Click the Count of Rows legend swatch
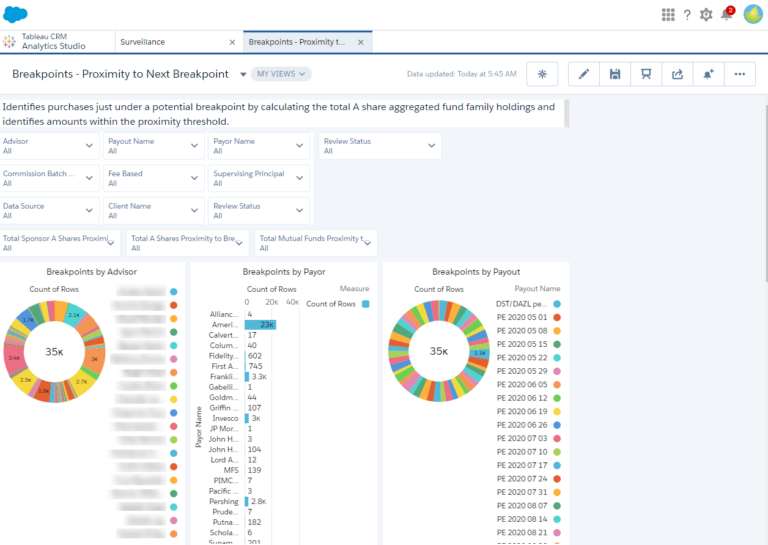 click(x=365, y=304)
